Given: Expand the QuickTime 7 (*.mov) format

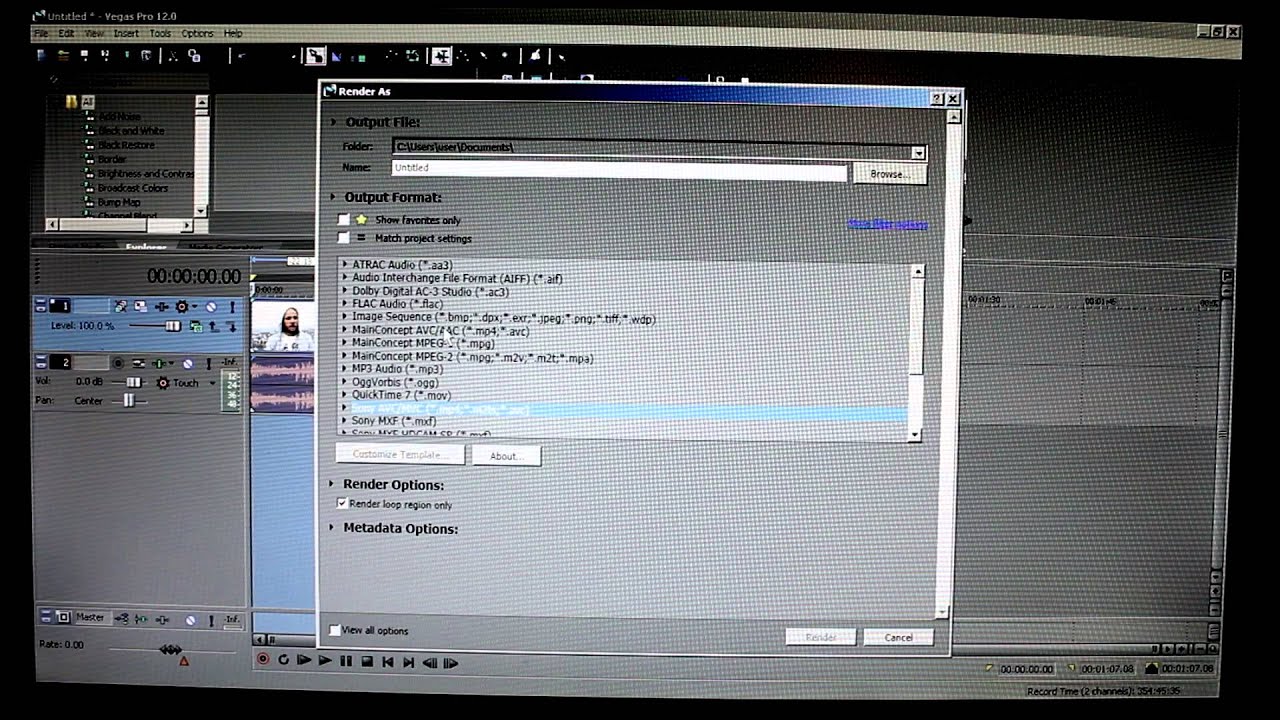Looking at the screenshot, I should [345, 395].
